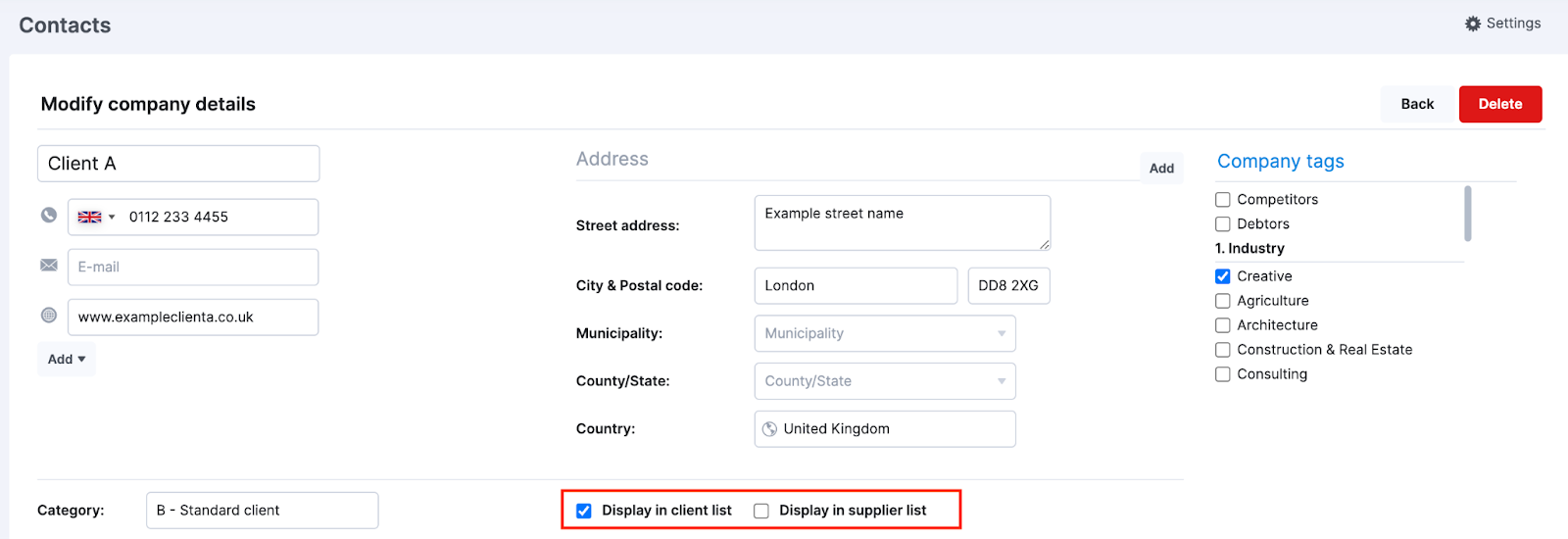Viewport: 1568px width, 539px height.
Task: Click the Back button
Action: (x=1417, y=104)
